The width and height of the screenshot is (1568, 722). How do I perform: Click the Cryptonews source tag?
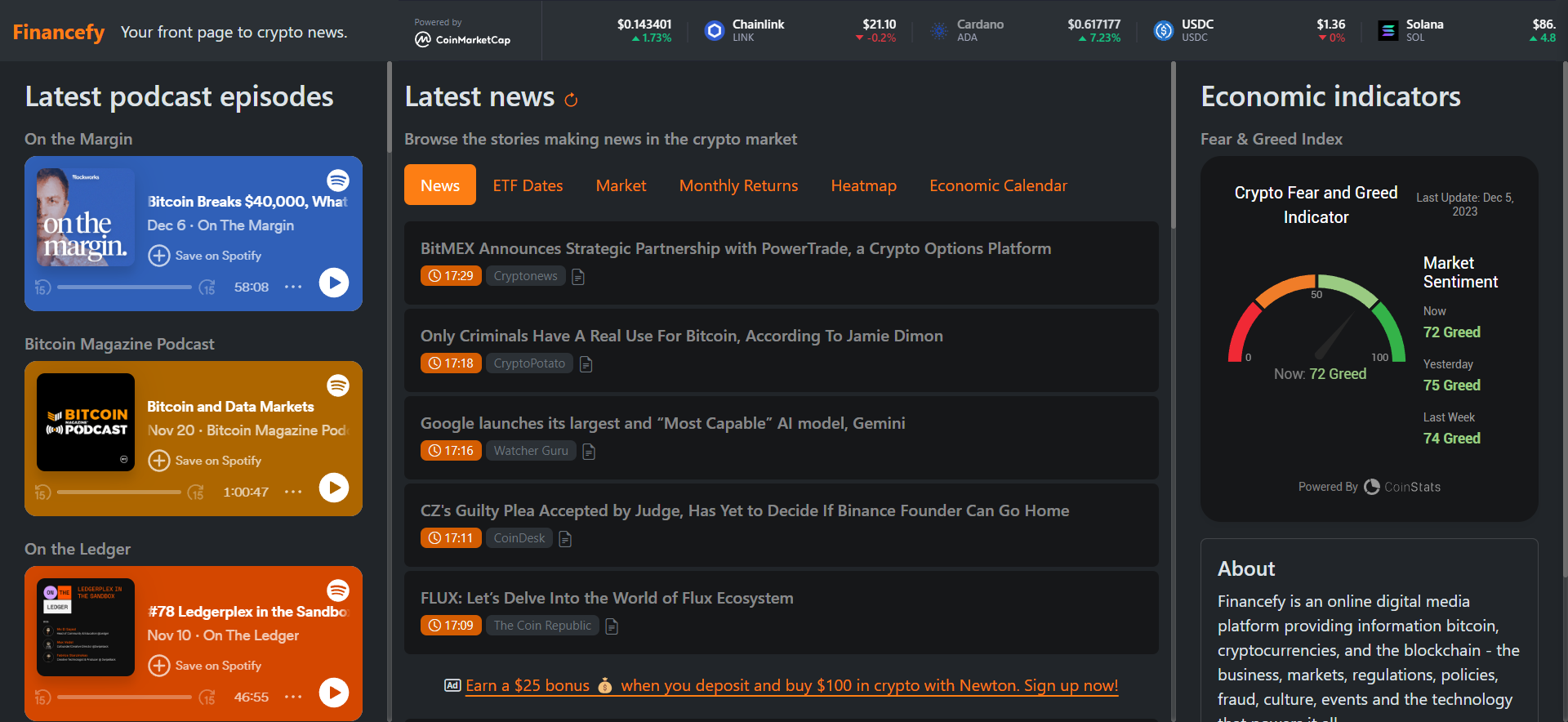(525, 276)
